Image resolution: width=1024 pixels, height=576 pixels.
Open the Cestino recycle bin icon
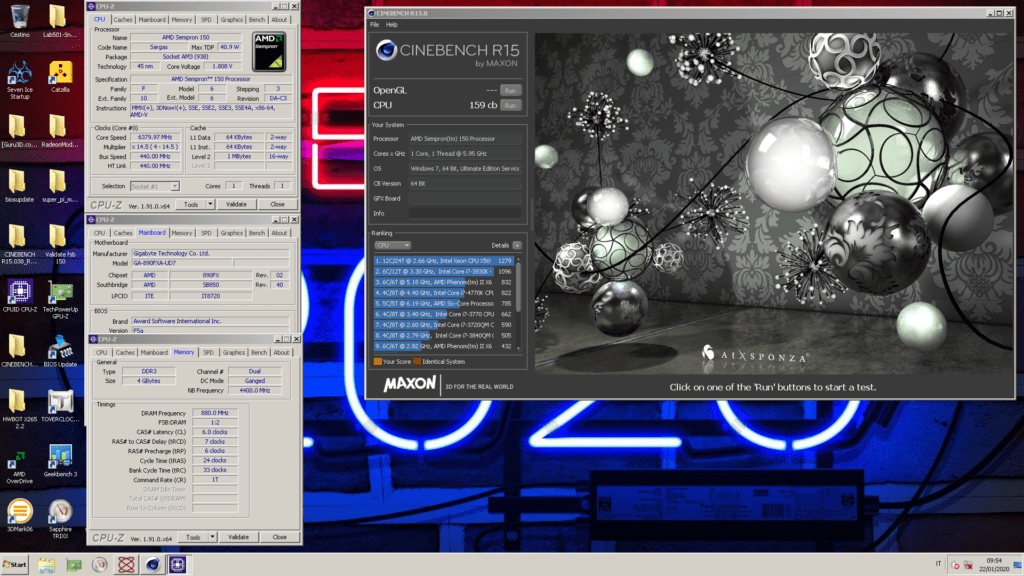point(20,21)
